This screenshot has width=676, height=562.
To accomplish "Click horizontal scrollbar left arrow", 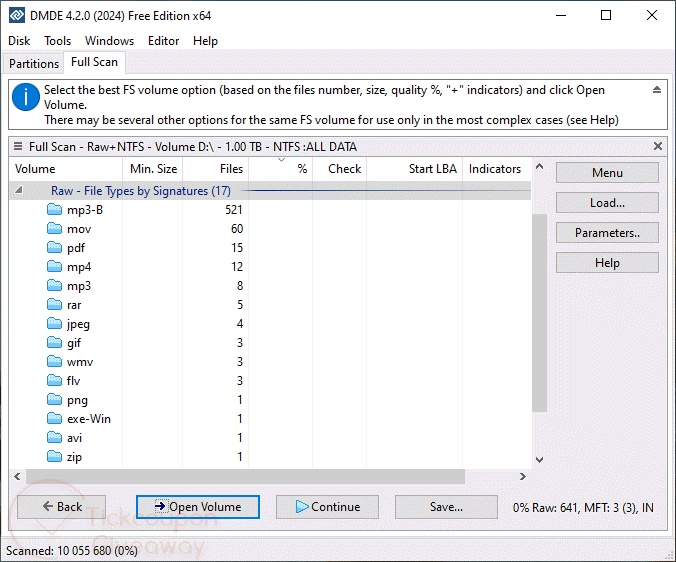I will coord(17,476).
